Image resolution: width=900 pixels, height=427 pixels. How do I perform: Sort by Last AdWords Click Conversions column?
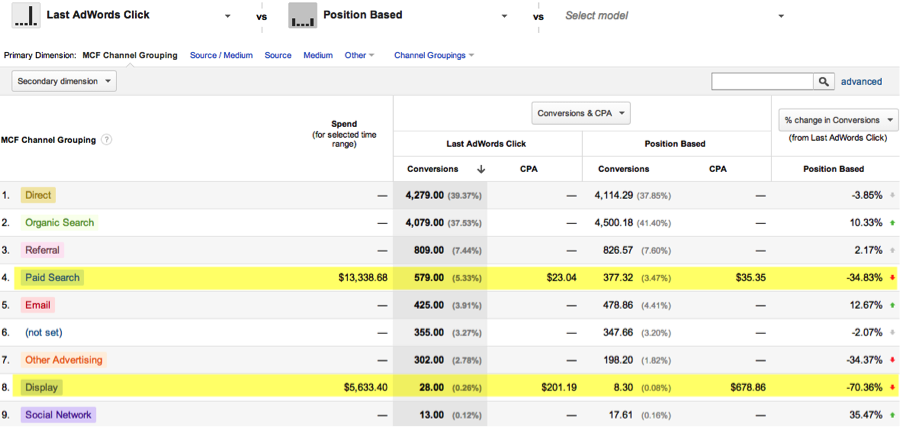click(433, 169)
